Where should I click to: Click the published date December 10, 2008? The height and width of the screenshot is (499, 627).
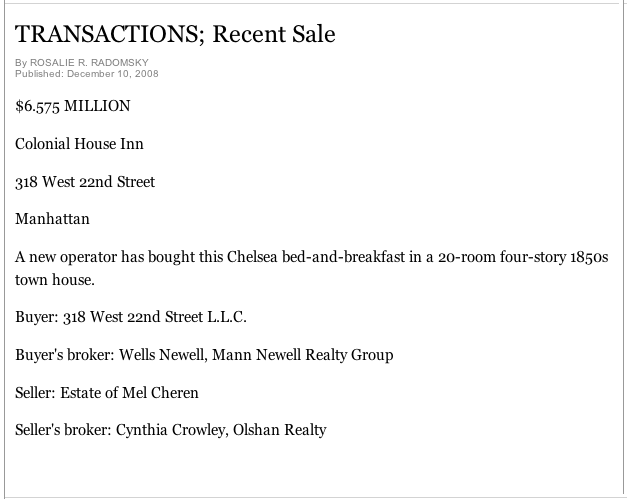(113, 74)
